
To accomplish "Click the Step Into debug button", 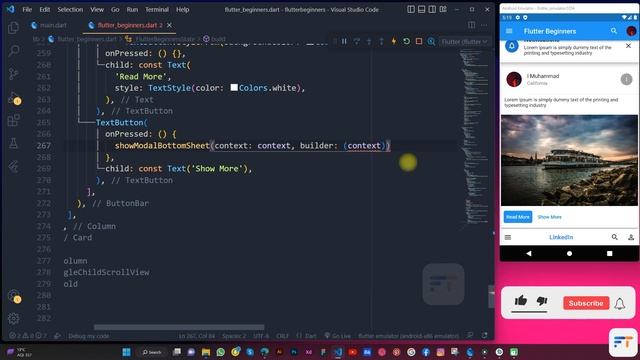I will point(369,42).
